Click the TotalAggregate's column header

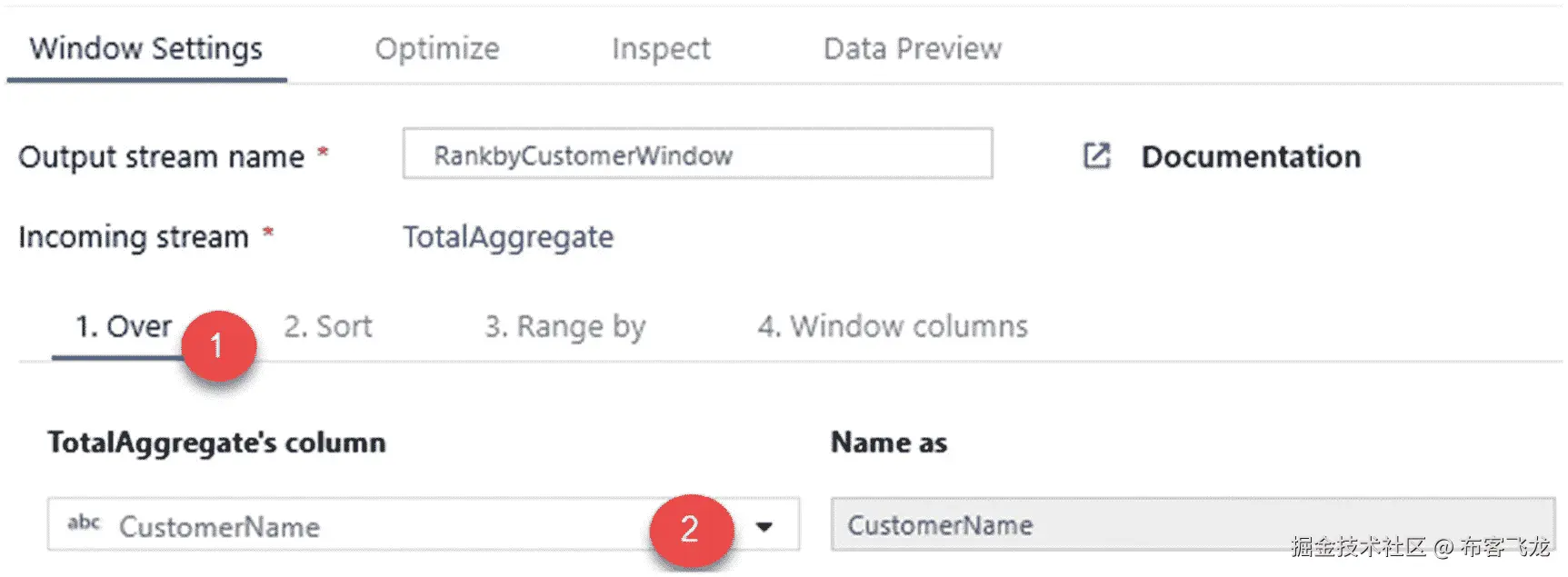click(216, 443)
